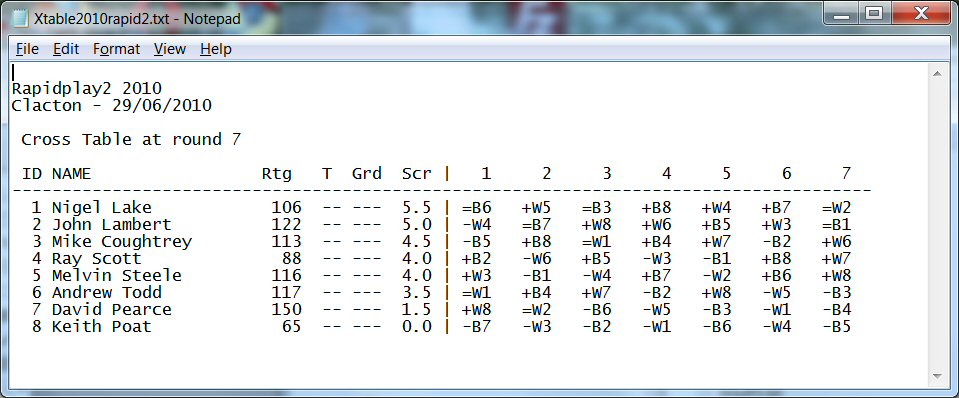Screen dimensions: 959x398
Task: Click Nigel Lake's round 1 result =B6
Action: click(477, 208)
